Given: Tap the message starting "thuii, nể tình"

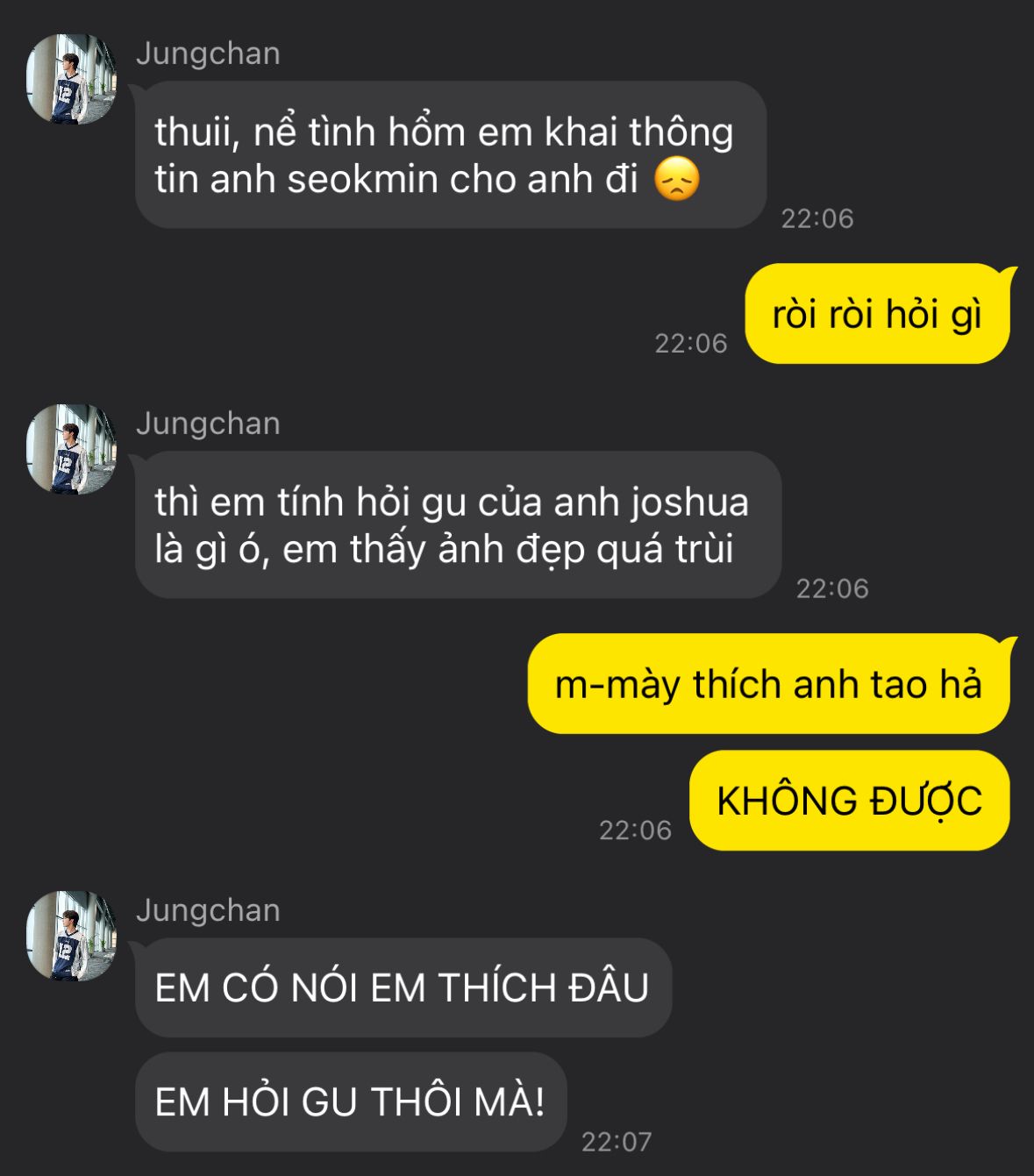Looking at the screenshot, I should click(x=451, y=155).
